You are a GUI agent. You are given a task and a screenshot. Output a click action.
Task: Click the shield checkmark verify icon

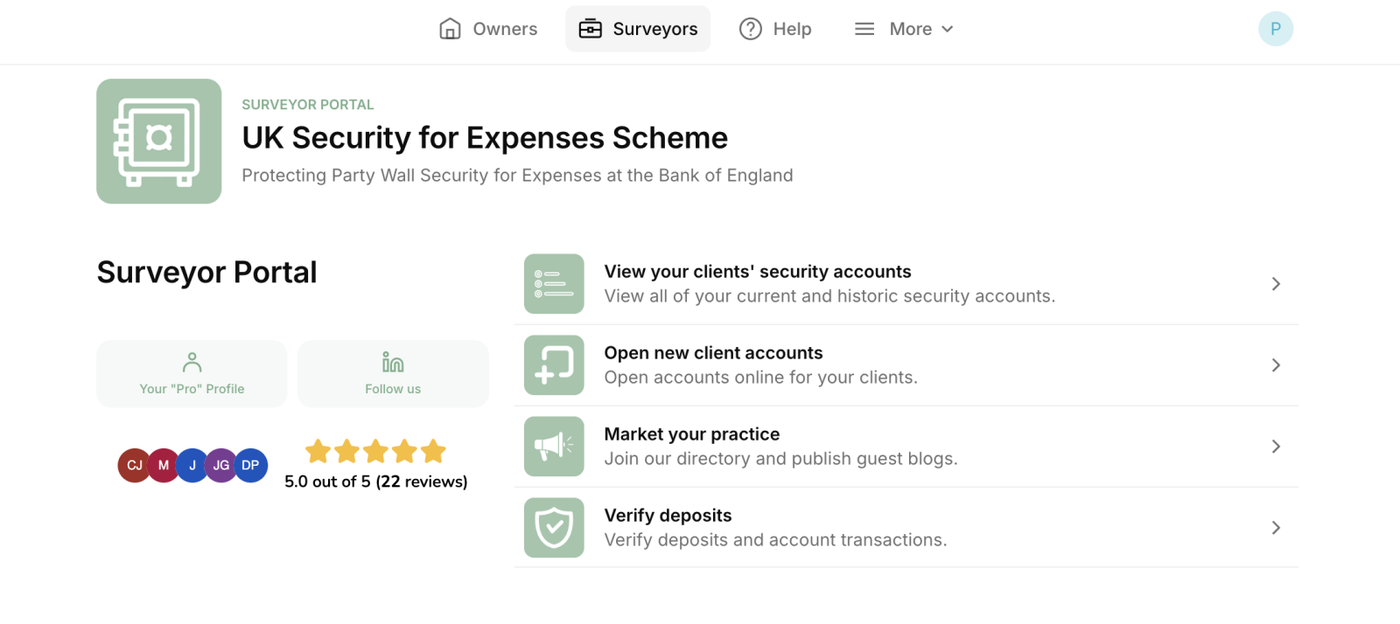(554, 527)
